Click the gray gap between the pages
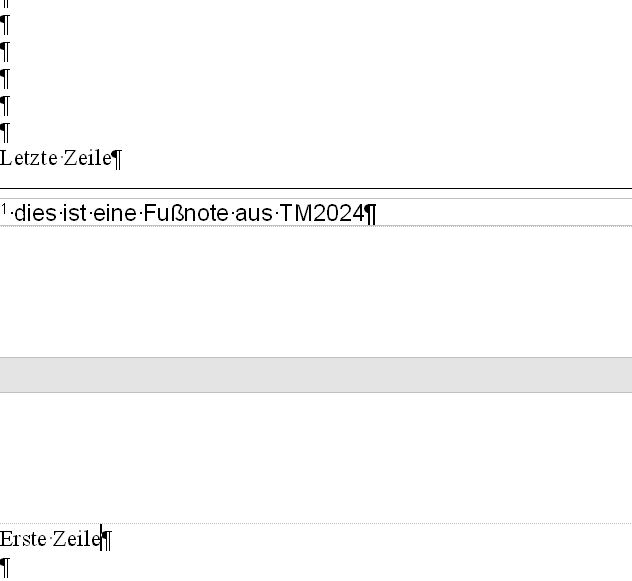This screenshot has height=581, width=632. 316,375
